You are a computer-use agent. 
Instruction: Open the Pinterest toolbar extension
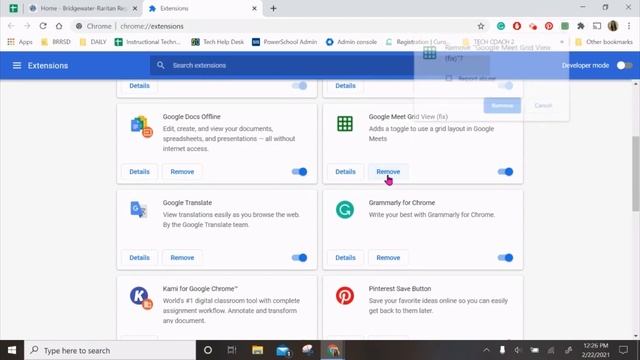(x=549, y=26)
